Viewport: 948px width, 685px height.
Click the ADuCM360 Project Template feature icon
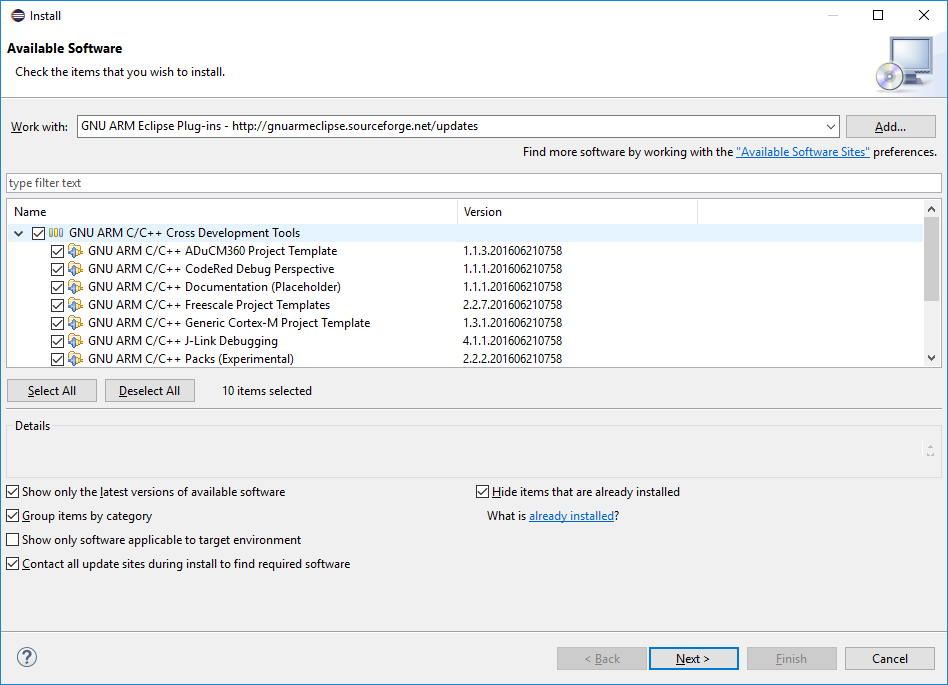(75, 251)
